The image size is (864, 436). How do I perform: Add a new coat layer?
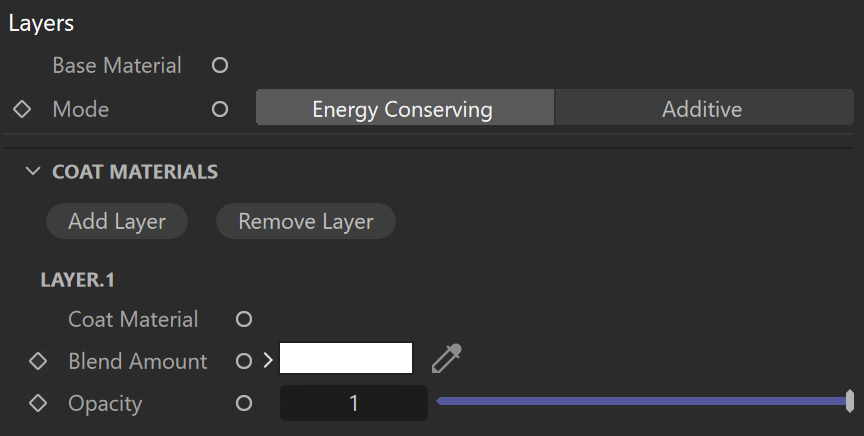[117, 221]
